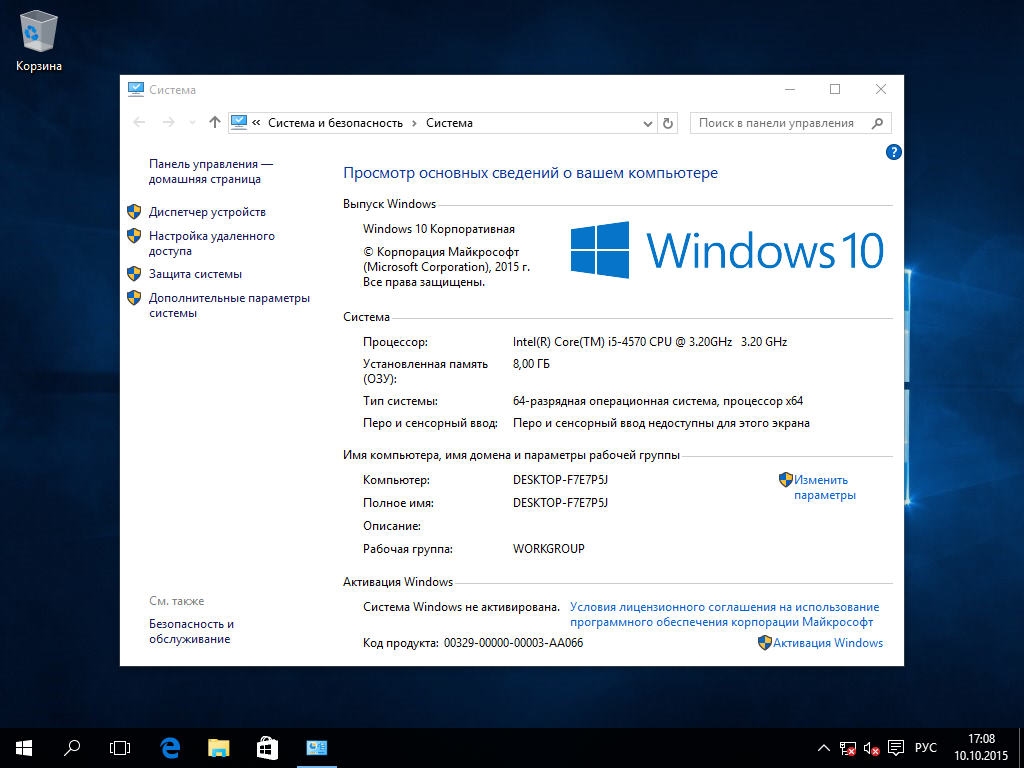
Task: Click 'Система' breadcrumb segment
Action: click(x=449, y=123)
